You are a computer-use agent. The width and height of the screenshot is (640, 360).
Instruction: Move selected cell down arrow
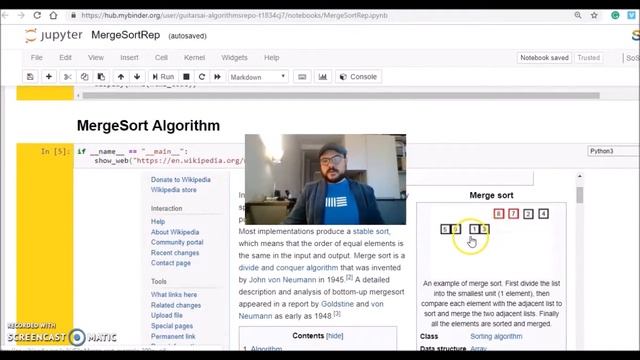tap(137, 77)
